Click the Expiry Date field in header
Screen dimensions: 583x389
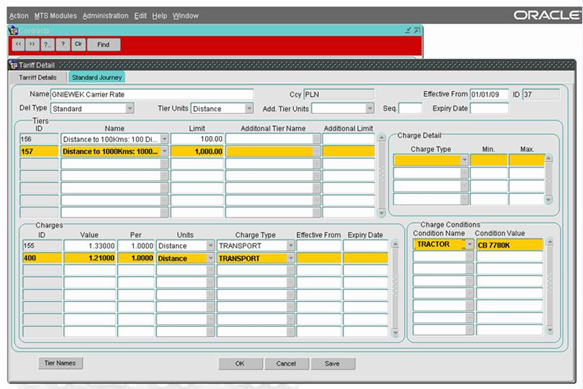click(489, 108)
